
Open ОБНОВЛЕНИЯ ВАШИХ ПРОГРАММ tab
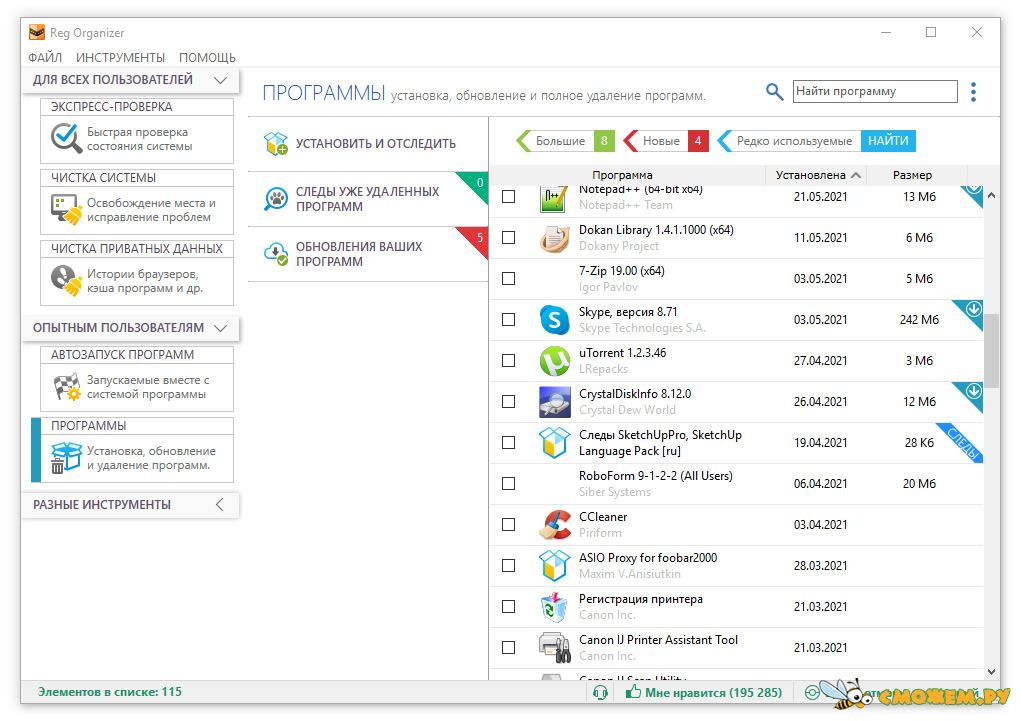click(x=368, y=254)
